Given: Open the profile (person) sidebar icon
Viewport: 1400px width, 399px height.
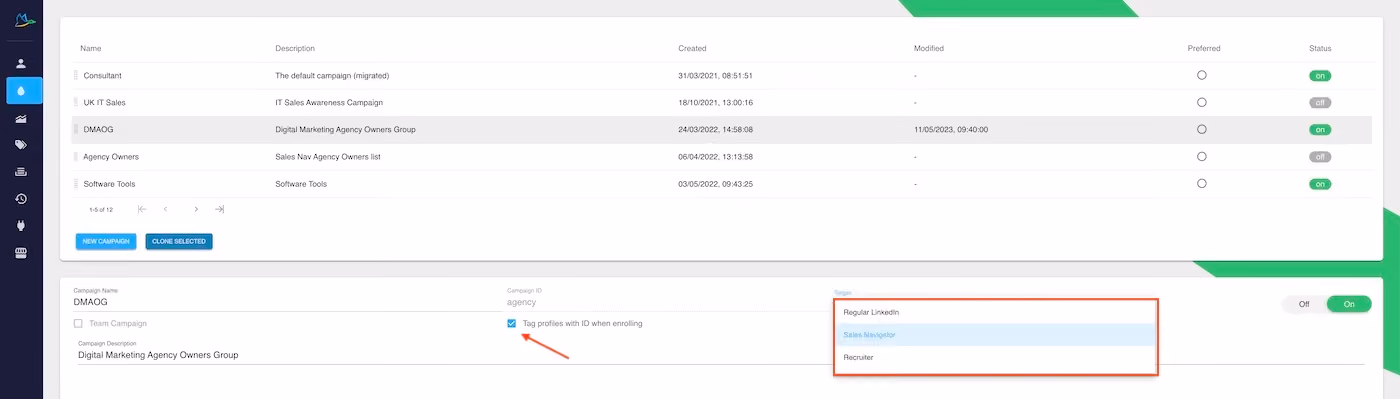Looking at the screenshot, I should click(21, 64).
